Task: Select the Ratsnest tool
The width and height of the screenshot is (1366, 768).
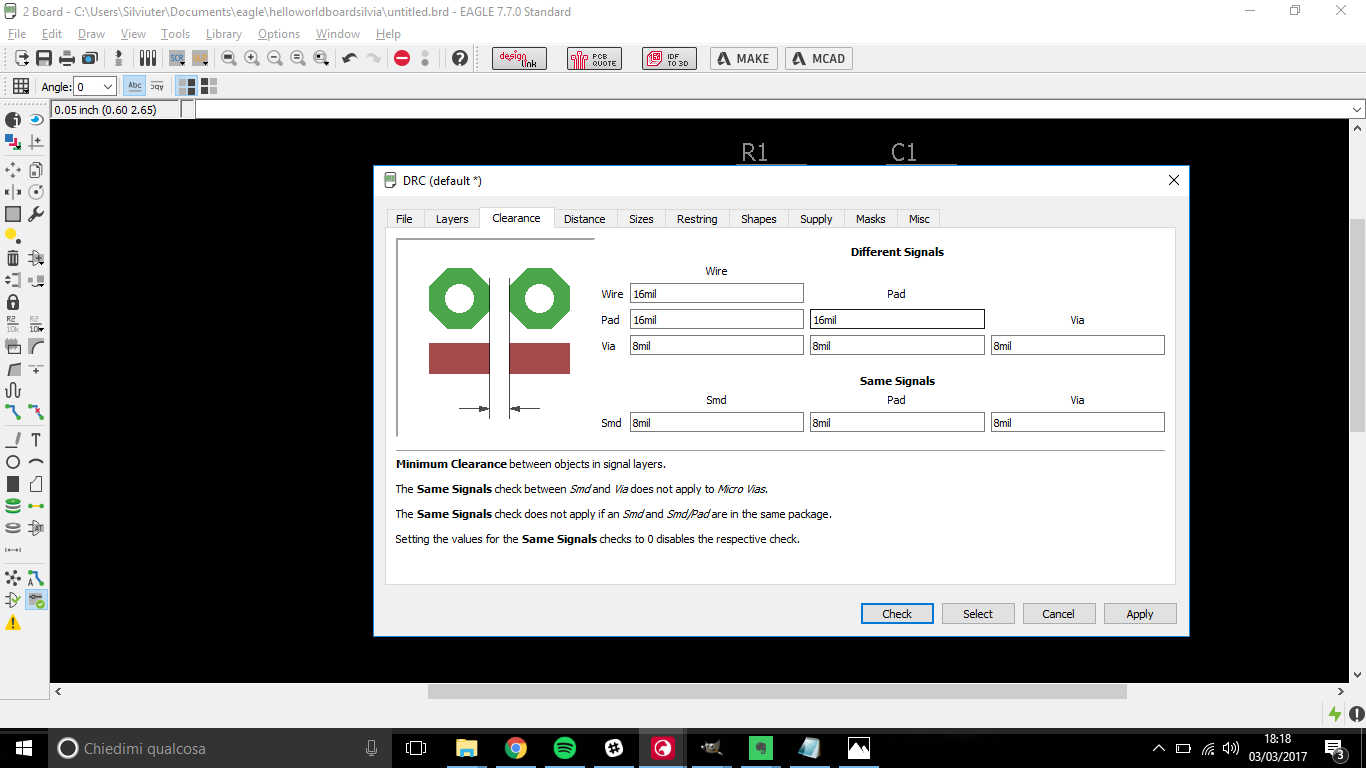Action: (13, 578)
